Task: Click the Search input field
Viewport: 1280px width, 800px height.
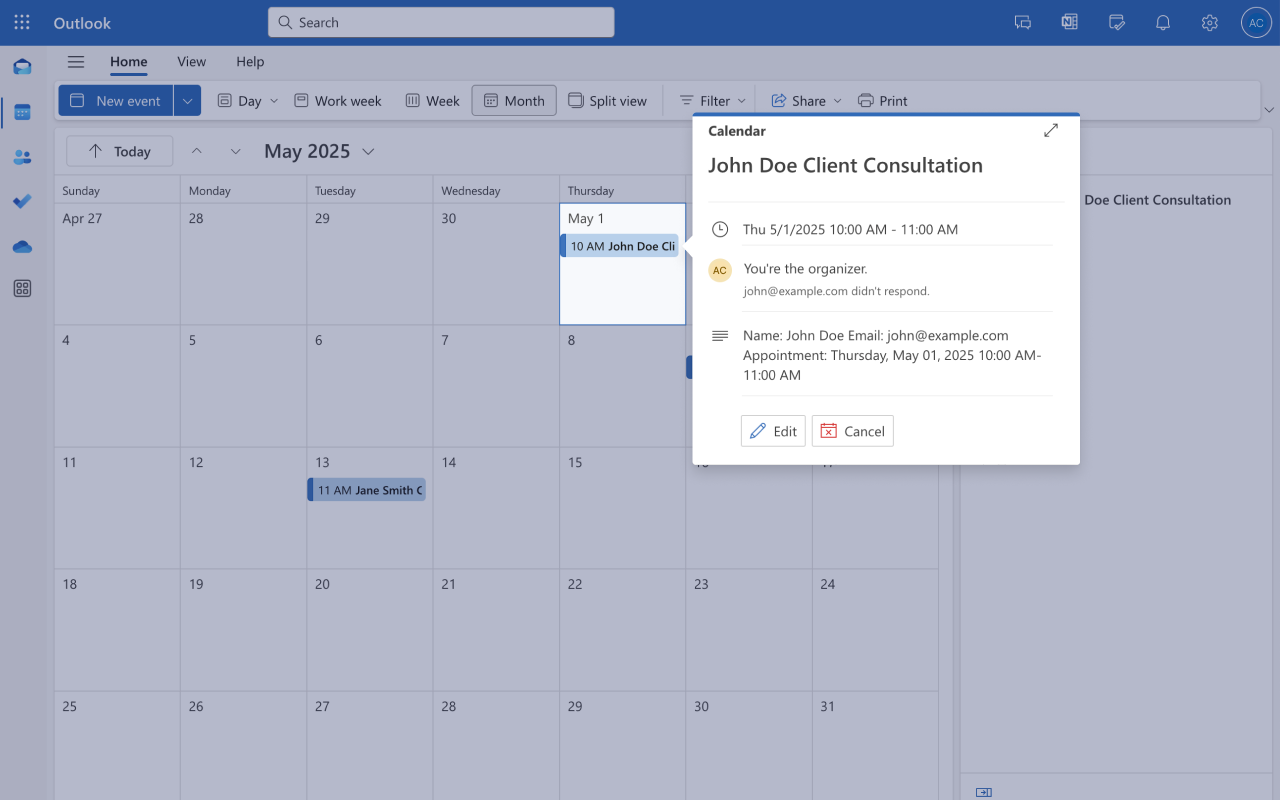Action: coord(440,21)
